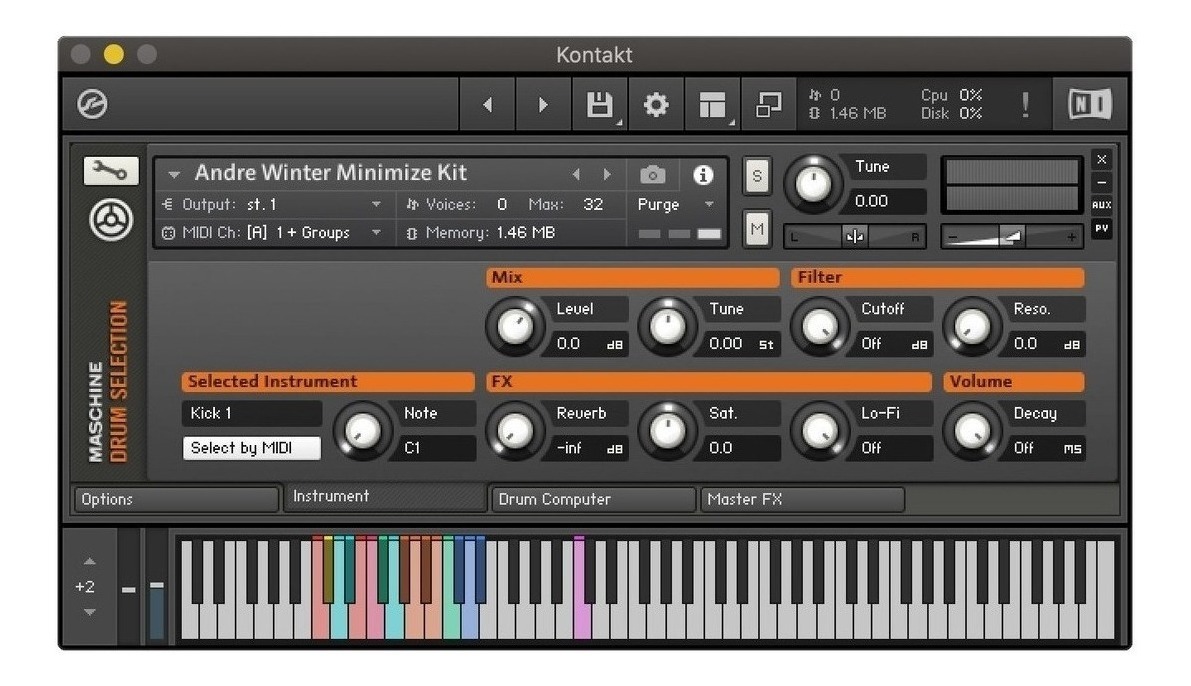Screen dimensions: 1191x686
Task: Click the NI logo in toolbar
Action: (1090, 104)
